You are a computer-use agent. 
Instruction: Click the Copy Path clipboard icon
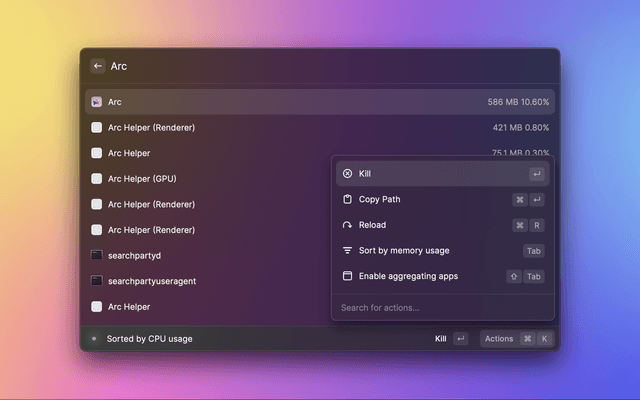pos(347,199)
